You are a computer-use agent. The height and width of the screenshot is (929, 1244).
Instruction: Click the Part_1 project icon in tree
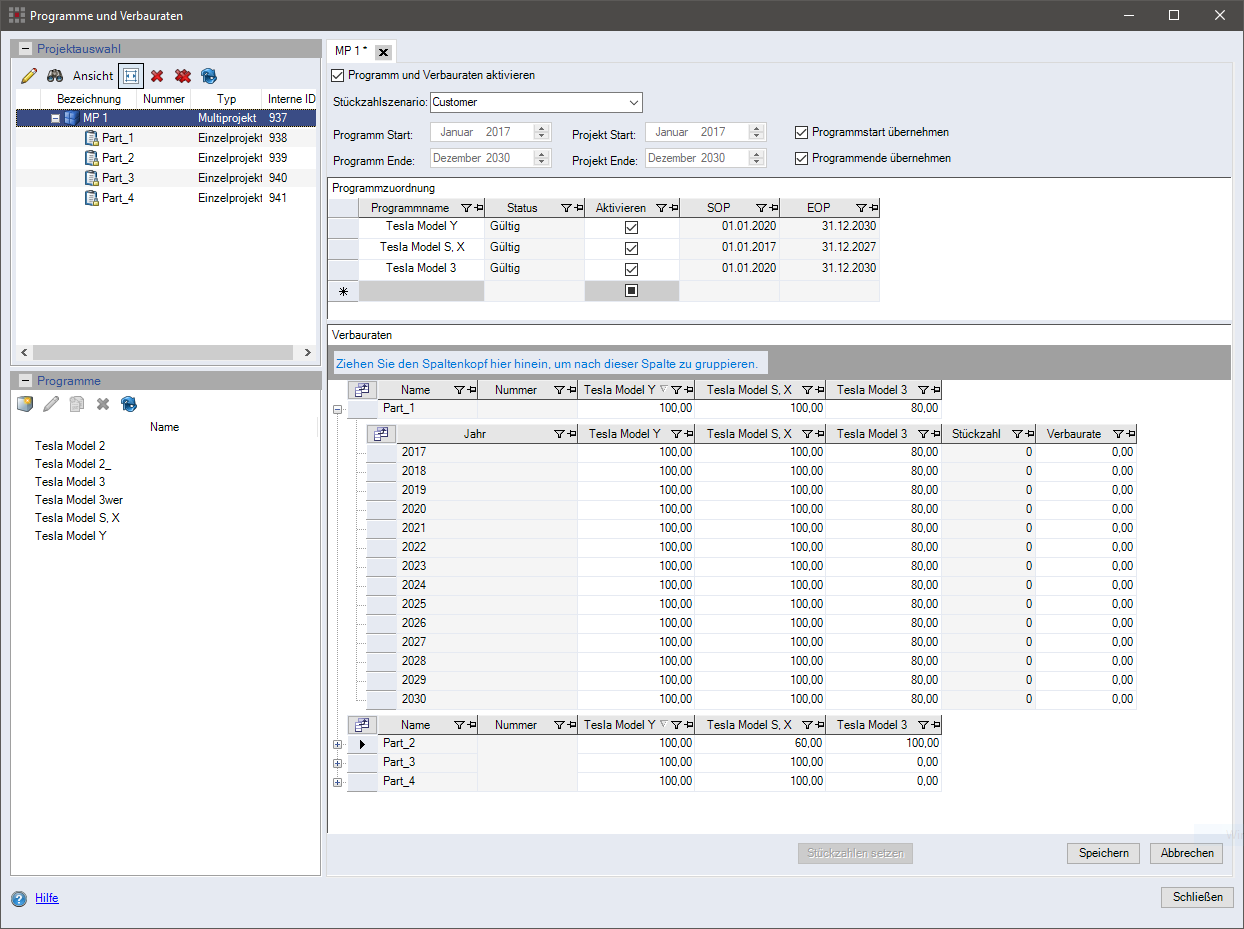(91, 138)
